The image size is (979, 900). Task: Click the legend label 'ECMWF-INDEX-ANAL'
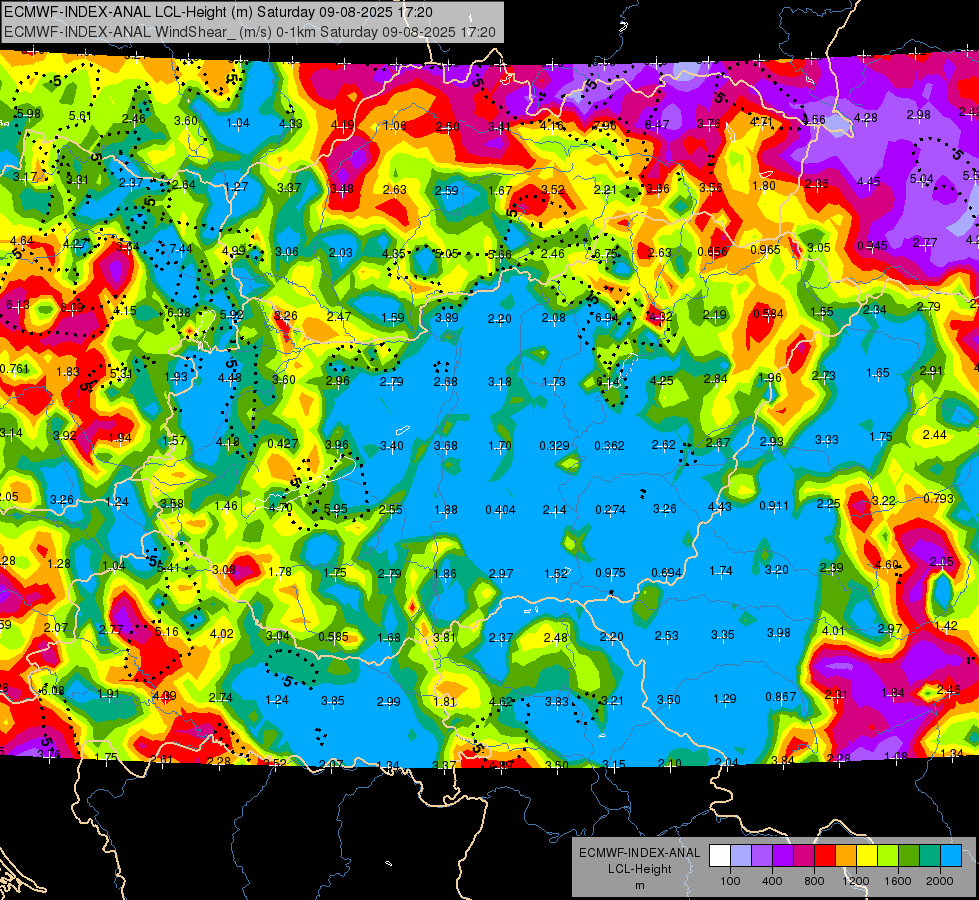(x=639, y=853)
